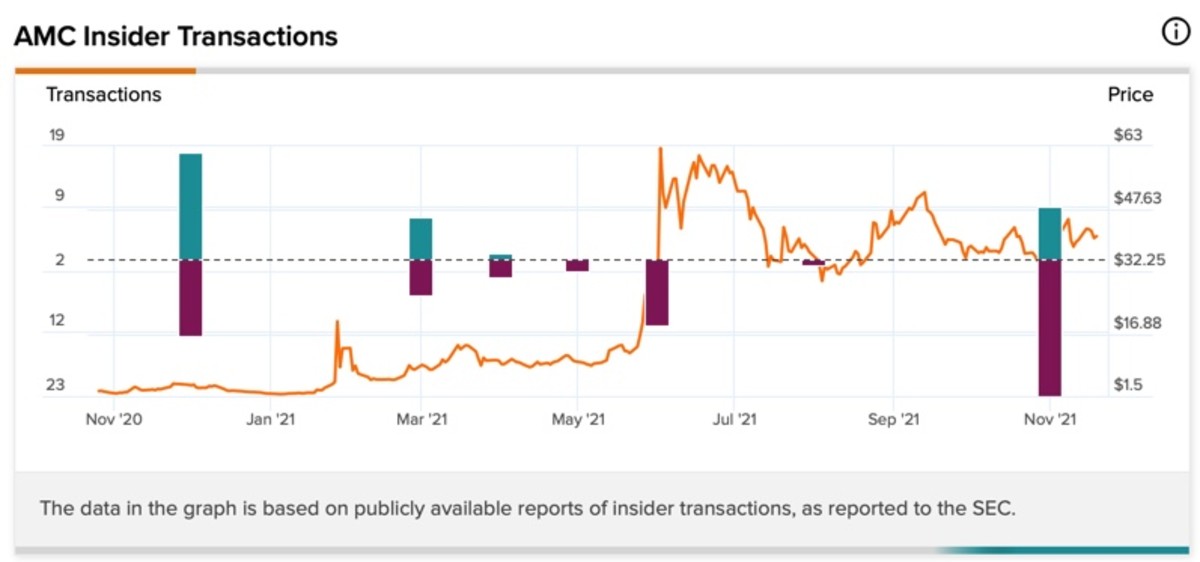Viewport: 1200px width, 562px height.
Task: Select the teal buy bar near Dec '20
Action: click(x=191, y=207)
